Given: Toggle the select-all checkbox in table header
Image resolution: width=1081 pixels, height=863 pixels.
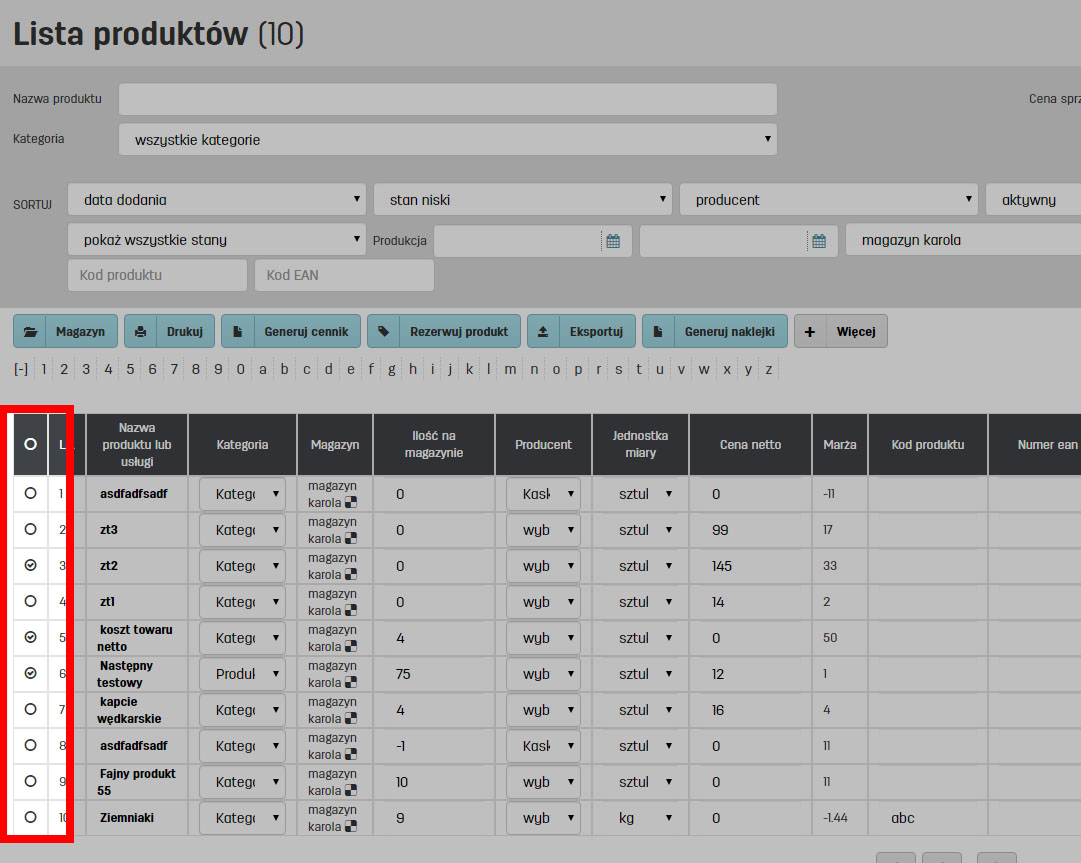Looking at the screenshot, I should [30, 444].
